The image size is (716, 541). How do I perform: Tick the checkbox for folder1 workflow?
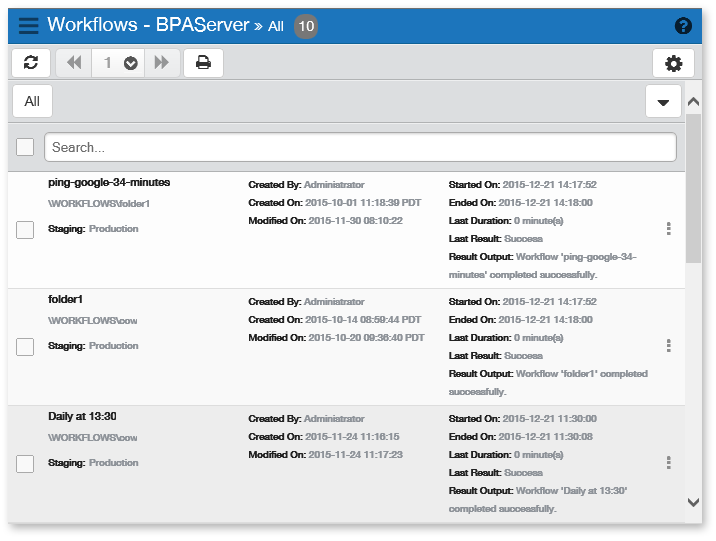[25, 347]
